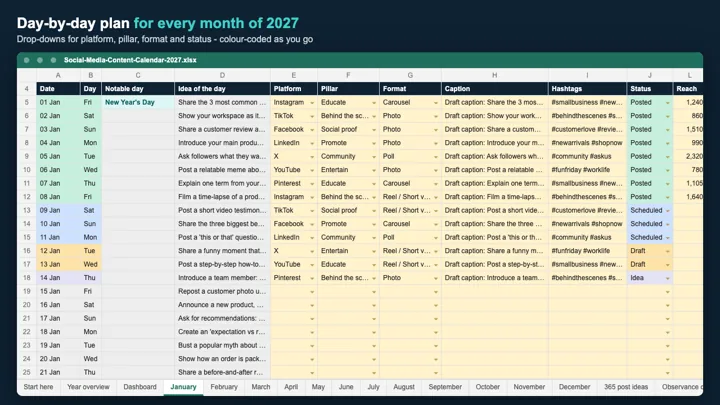Click the hashtags cell '#funfriday #worklife' for 06 Jan
720x405 pixels.
tap(587, 170)
